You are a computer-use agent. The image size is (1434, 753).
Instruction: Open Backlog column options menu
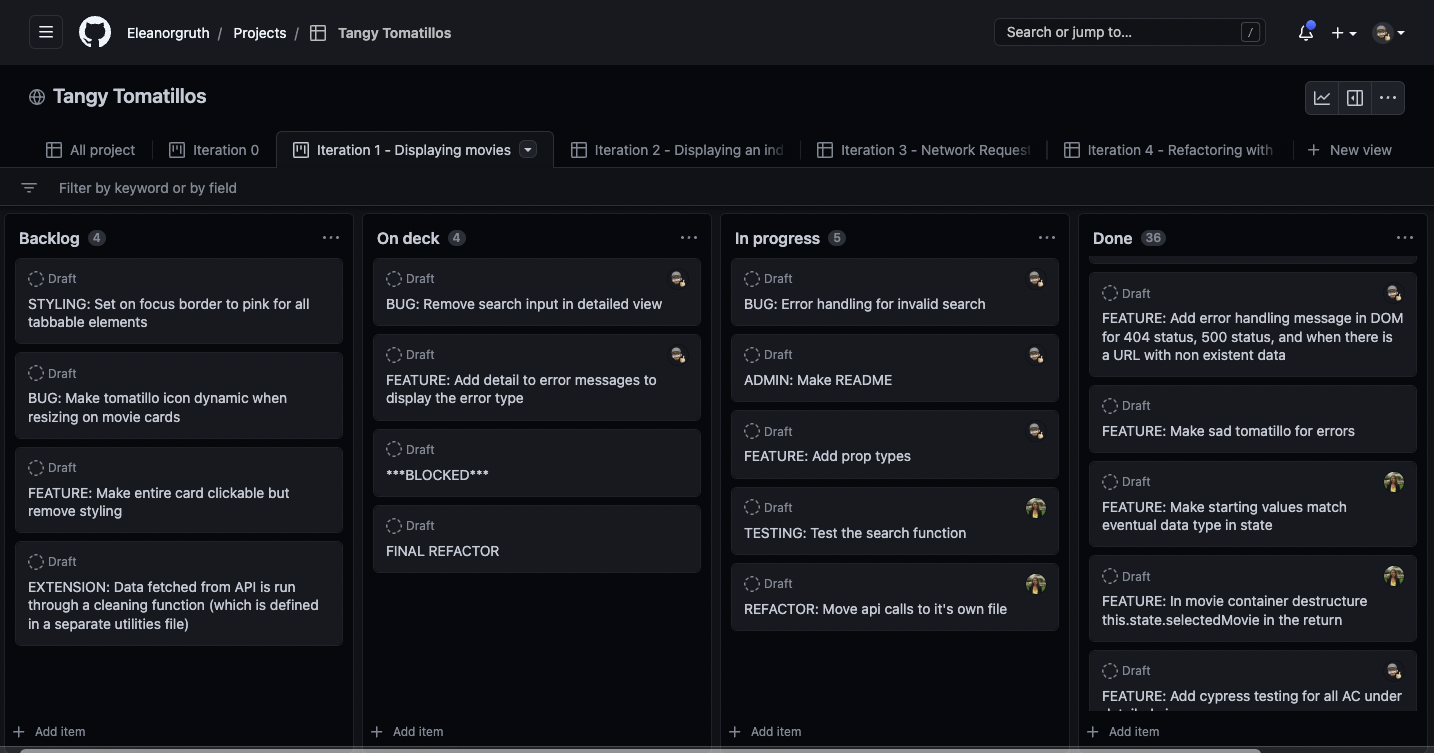coord(331,238)
